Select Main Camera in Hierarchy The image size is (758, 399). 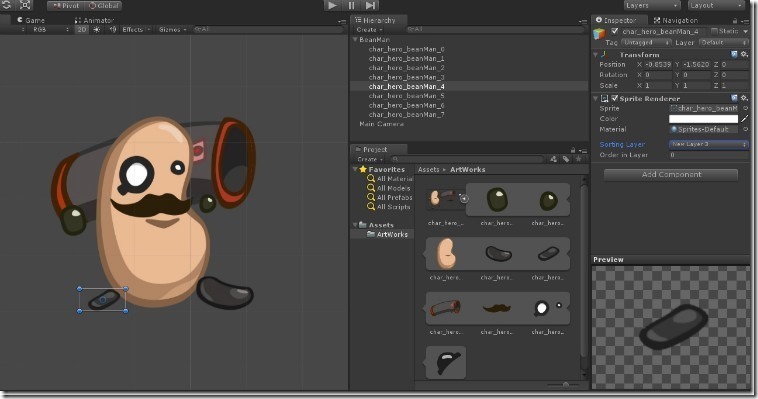tap(381, 124)
